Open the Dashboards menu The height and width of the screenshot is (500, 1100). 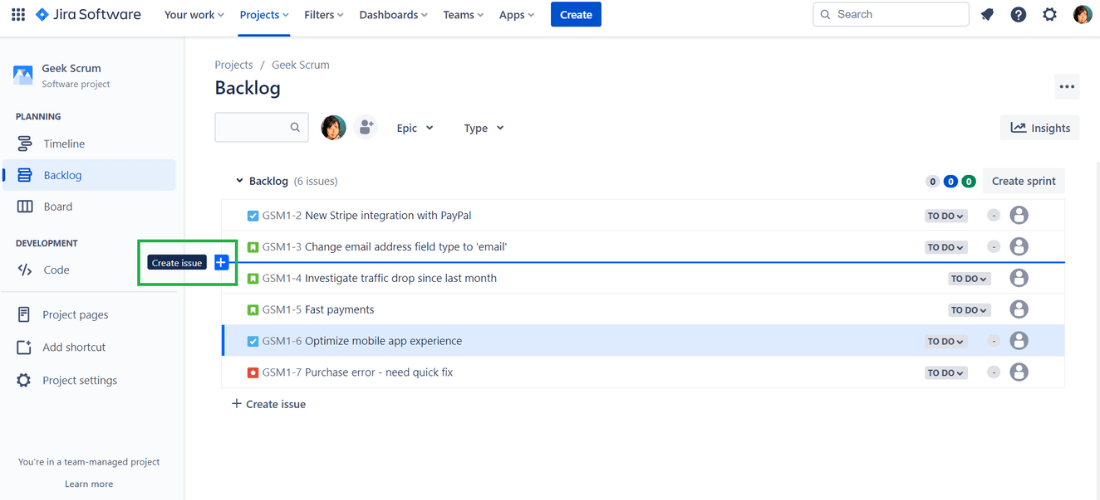tap(394, 14)
